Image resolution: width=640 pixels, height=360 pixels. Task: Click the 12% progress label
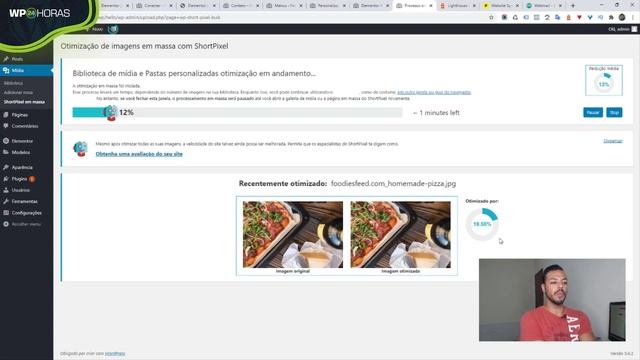click(x=127, y=113)
